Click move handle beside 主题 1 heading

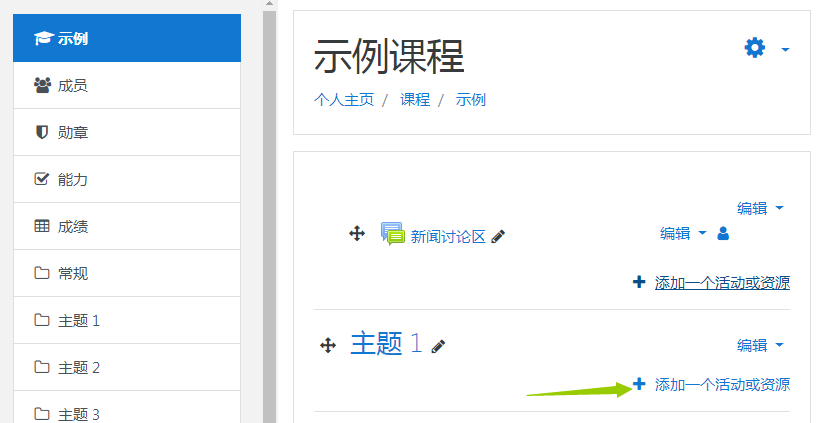pos(327,345)
